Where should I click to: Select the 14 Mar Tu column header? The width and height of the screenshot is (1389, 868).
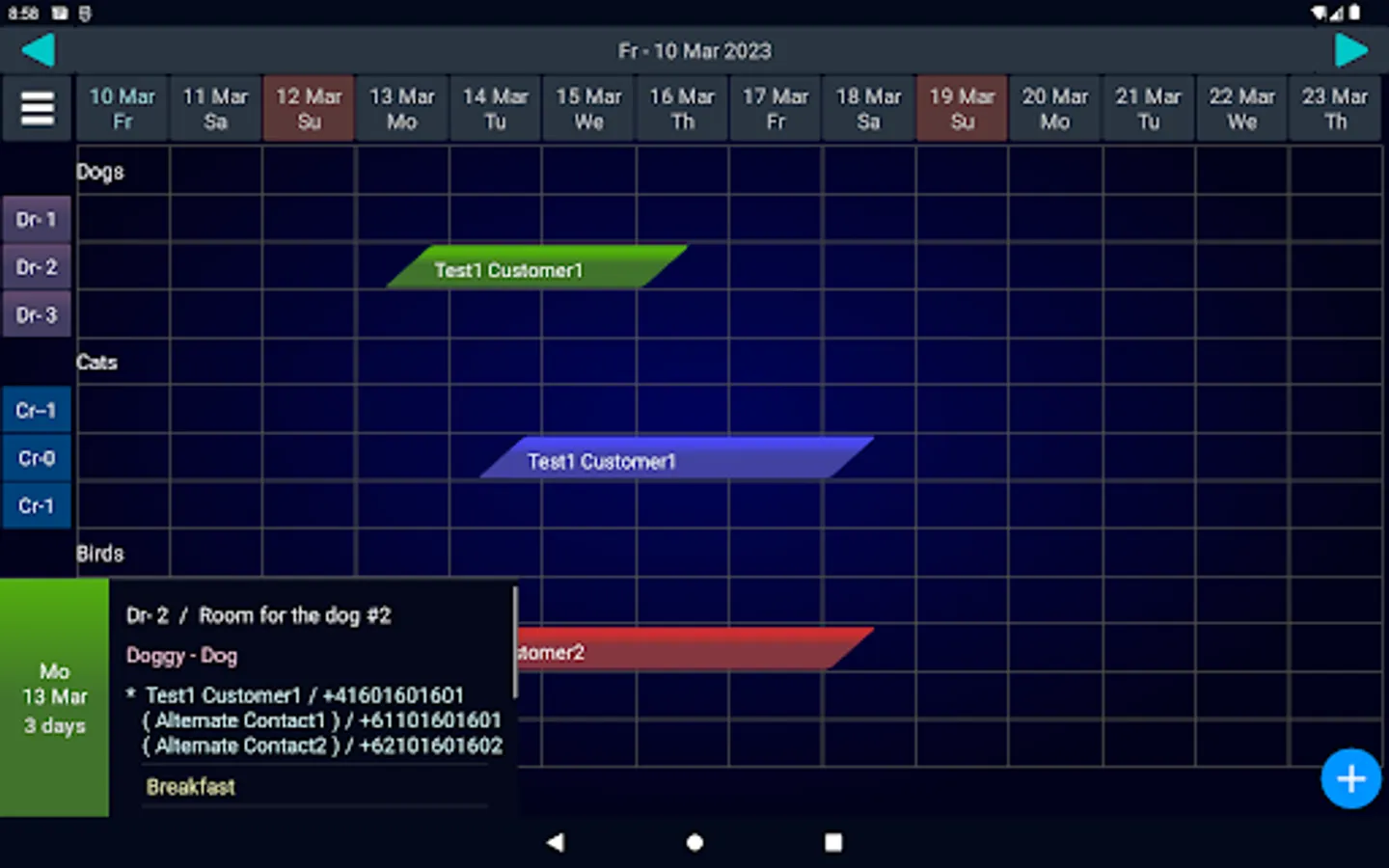(496, 109)
